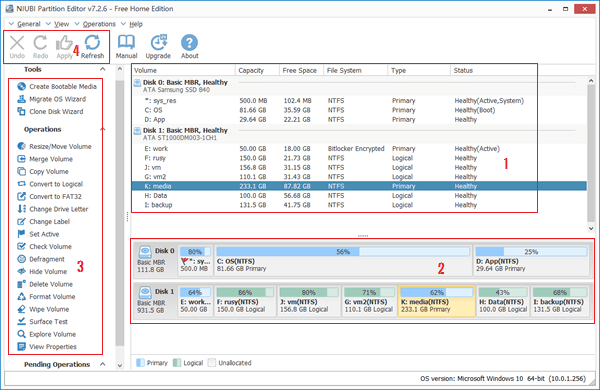
Task: Select H: Data(NTFS) block in disk map
Action: (x=503, y=301)
